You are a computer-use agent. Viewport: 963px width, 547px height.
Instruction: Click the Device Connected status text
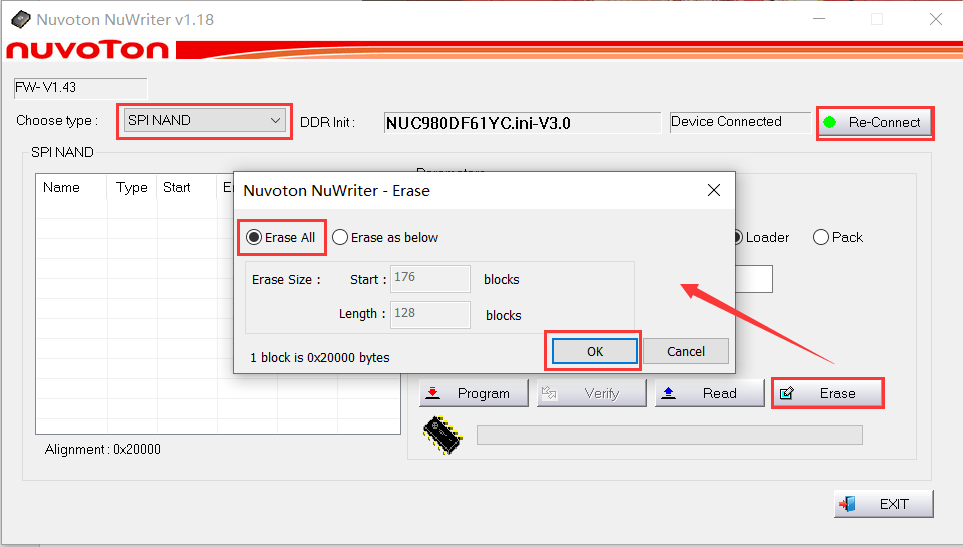point(726,122)
